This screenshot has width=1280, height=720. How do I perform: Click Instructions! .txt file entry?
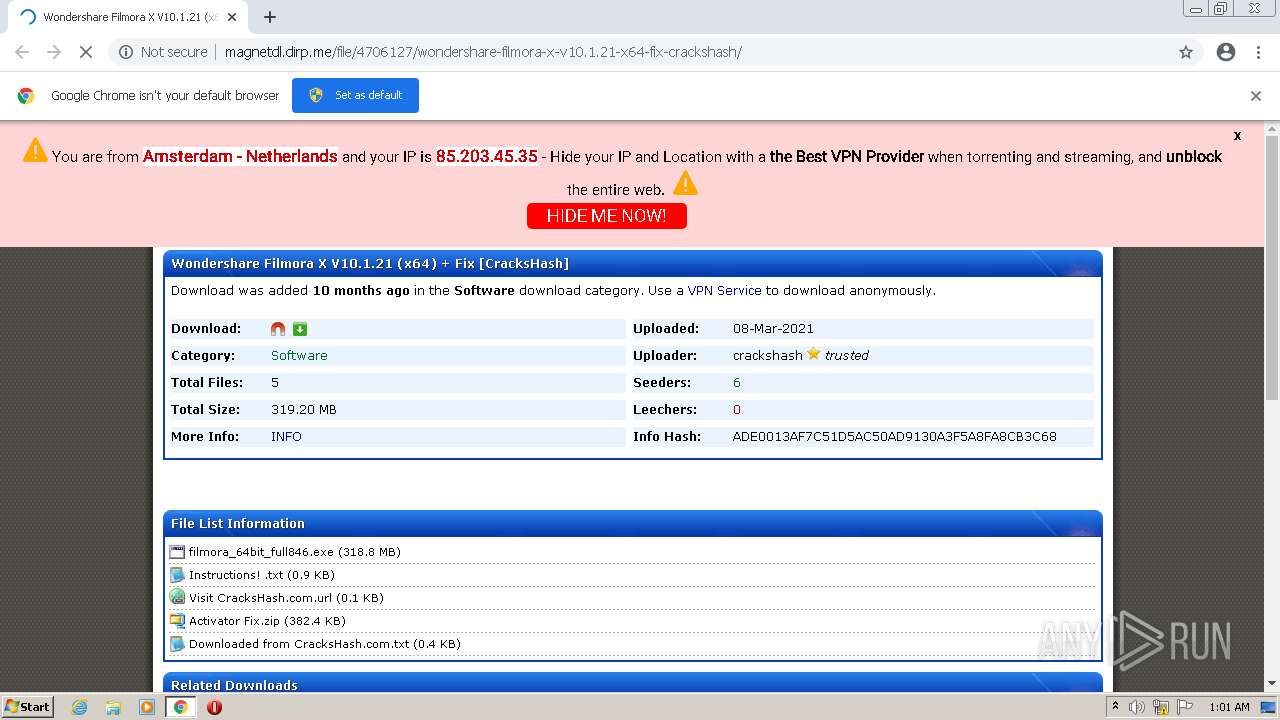(x=262, y=575)
